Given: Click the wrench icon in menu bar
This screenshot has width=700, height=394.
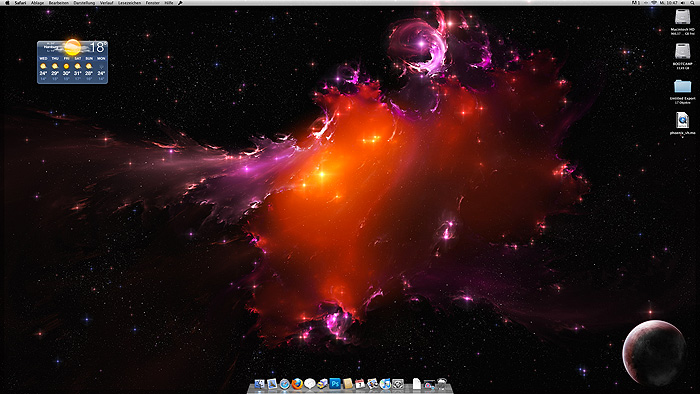Looking at the screenshot, I should [x=180, y=3].
